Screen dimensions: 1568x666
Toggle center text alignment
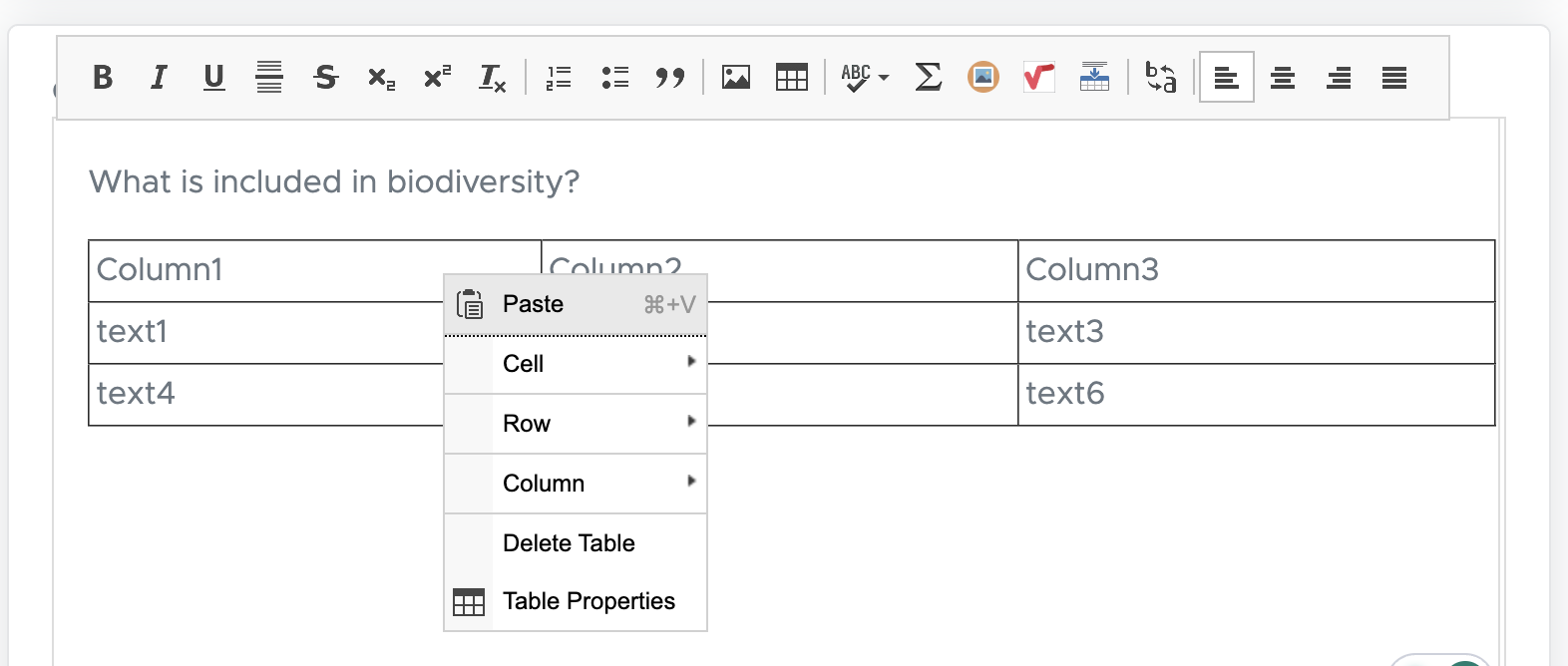pyautogui.click(x=1283, y=77)
